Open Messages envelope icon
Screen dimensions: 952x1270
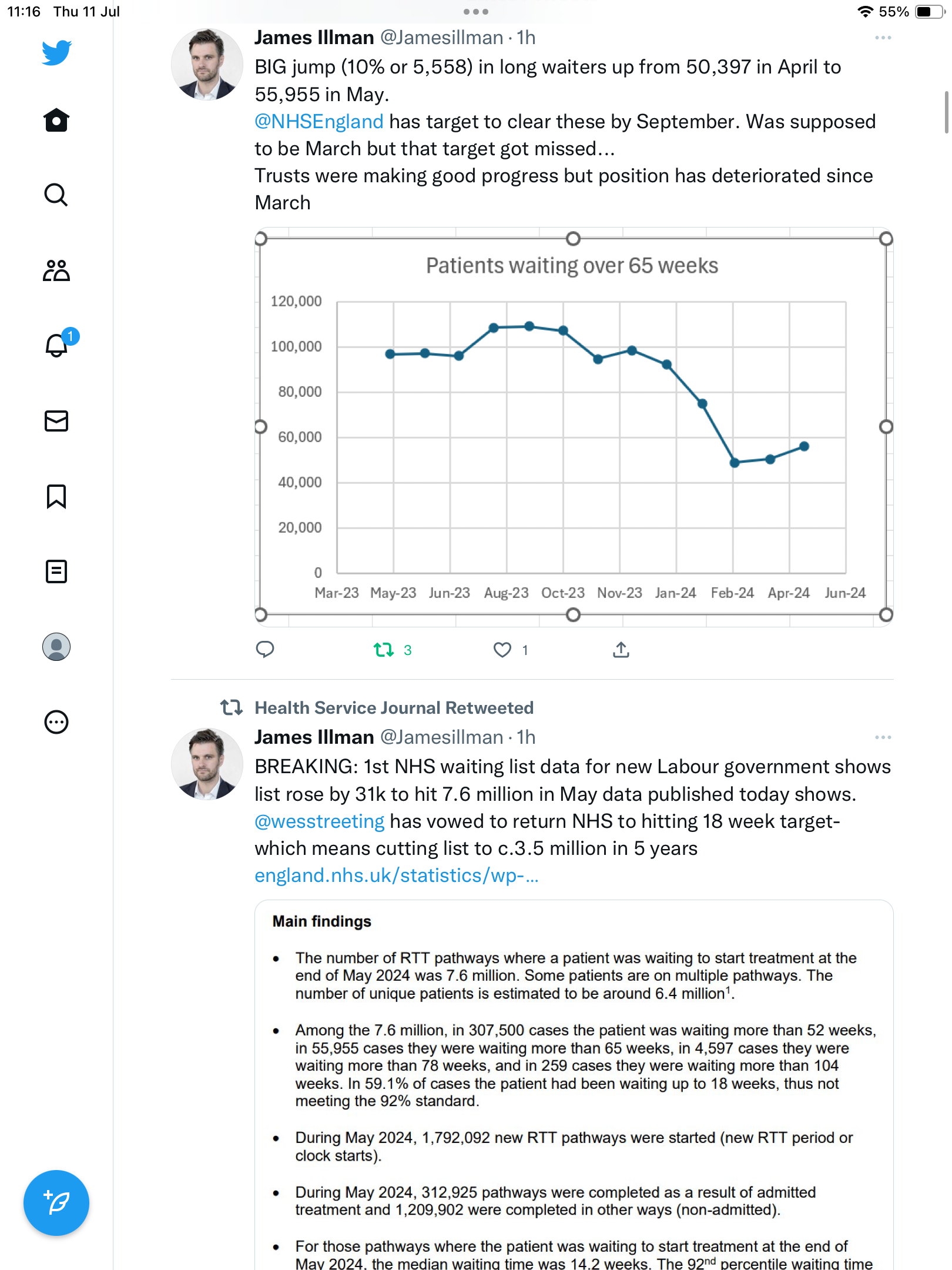[56, 421]
